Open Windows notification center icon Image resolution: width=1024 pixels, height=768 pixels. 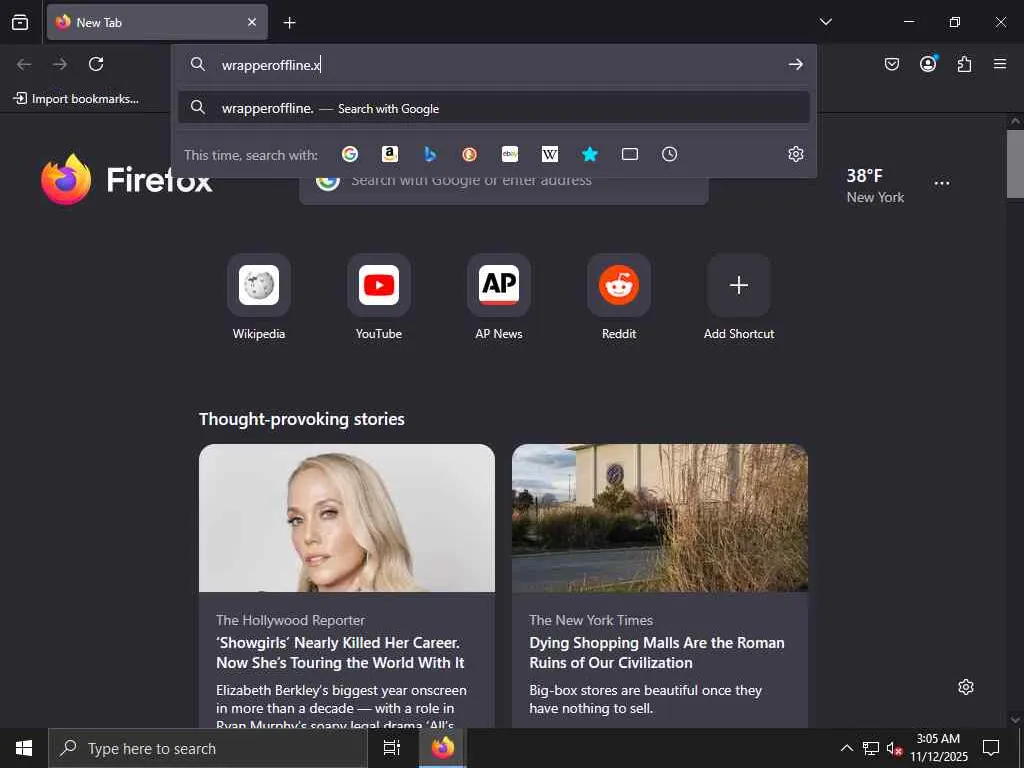[x=991, y=748]
